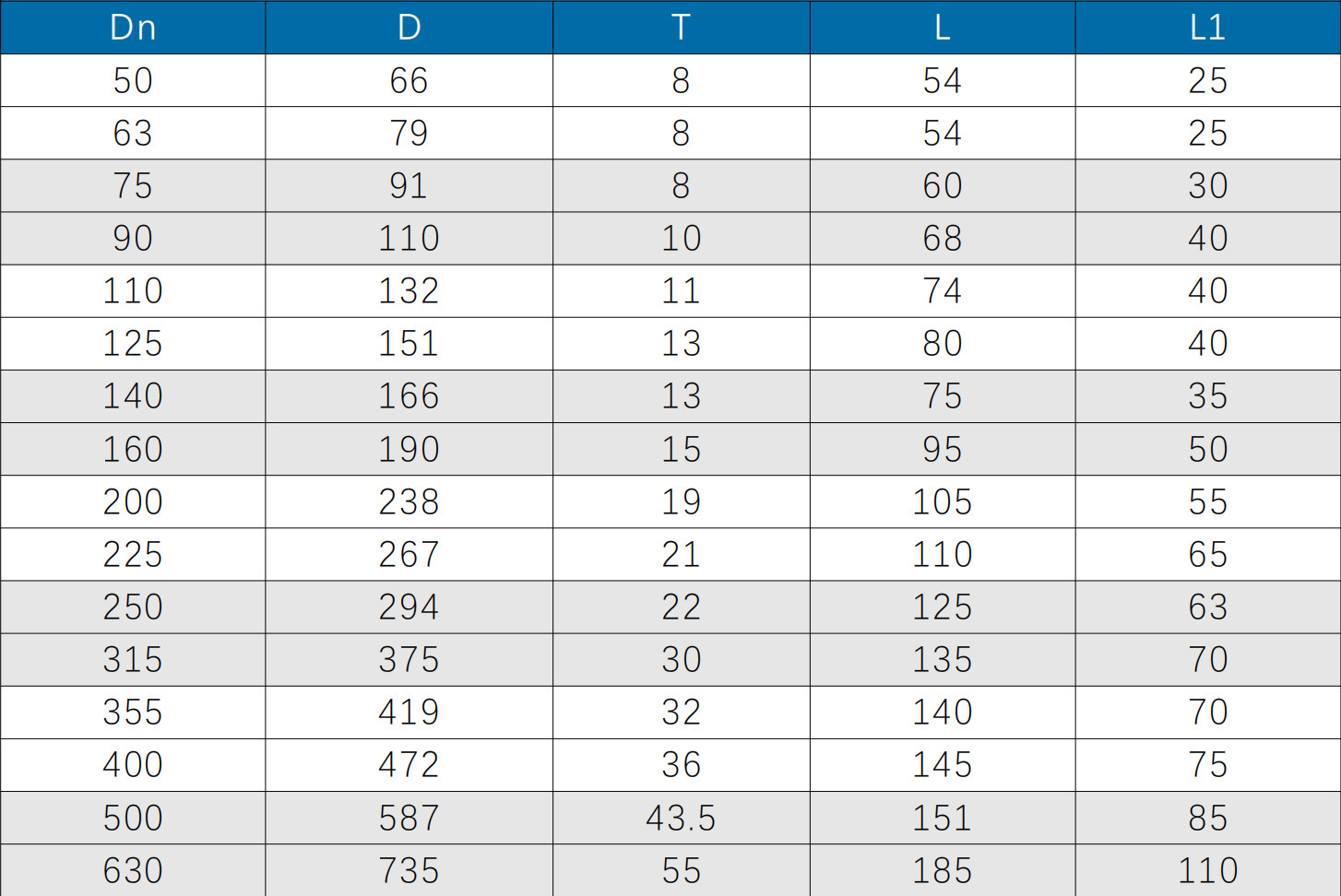Screen dimensions: 1341x896
Task: Click D value 587 in Dn 500 row
Action: [409, 818]
